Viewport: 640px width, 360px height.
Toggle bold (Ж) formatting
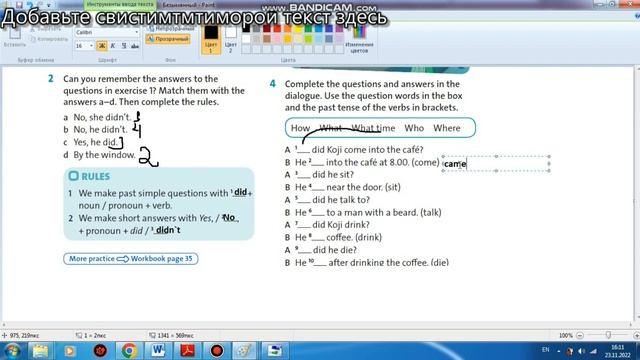[102, 46]
